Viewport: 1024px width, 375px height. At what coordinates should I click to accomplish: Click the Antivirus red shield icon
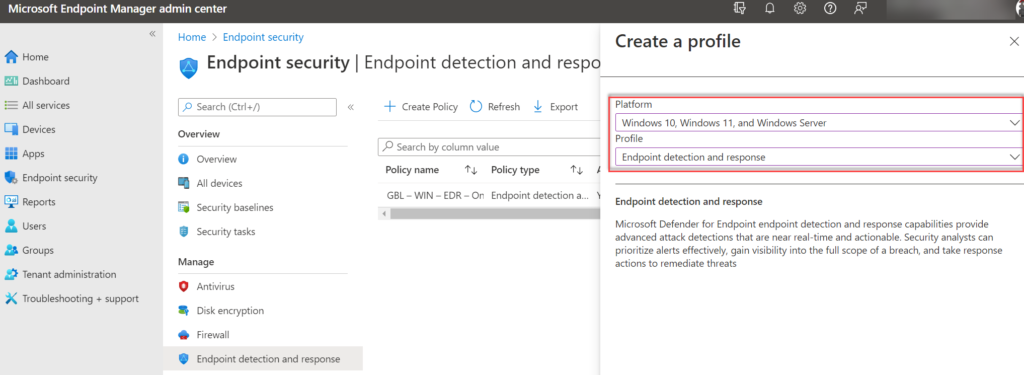point(184,286)
